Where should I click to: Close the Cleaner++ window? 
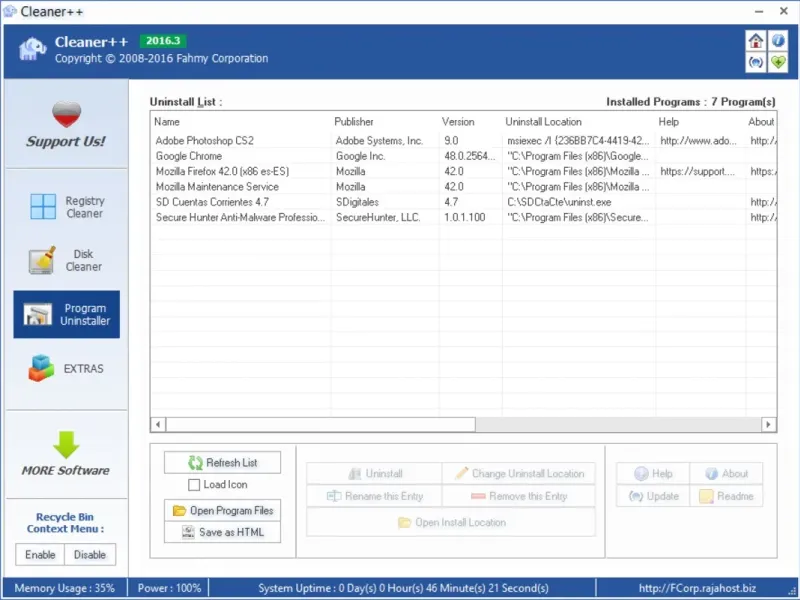(784, 11)
